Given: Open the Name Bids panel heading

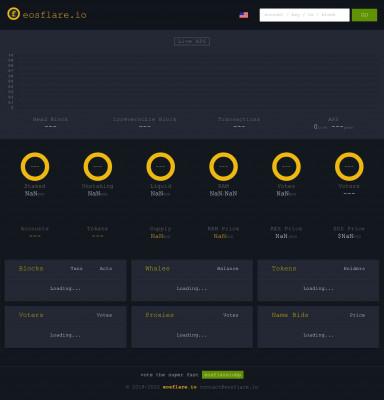Looking at the screenshot, I should click(x=290, y=315).
